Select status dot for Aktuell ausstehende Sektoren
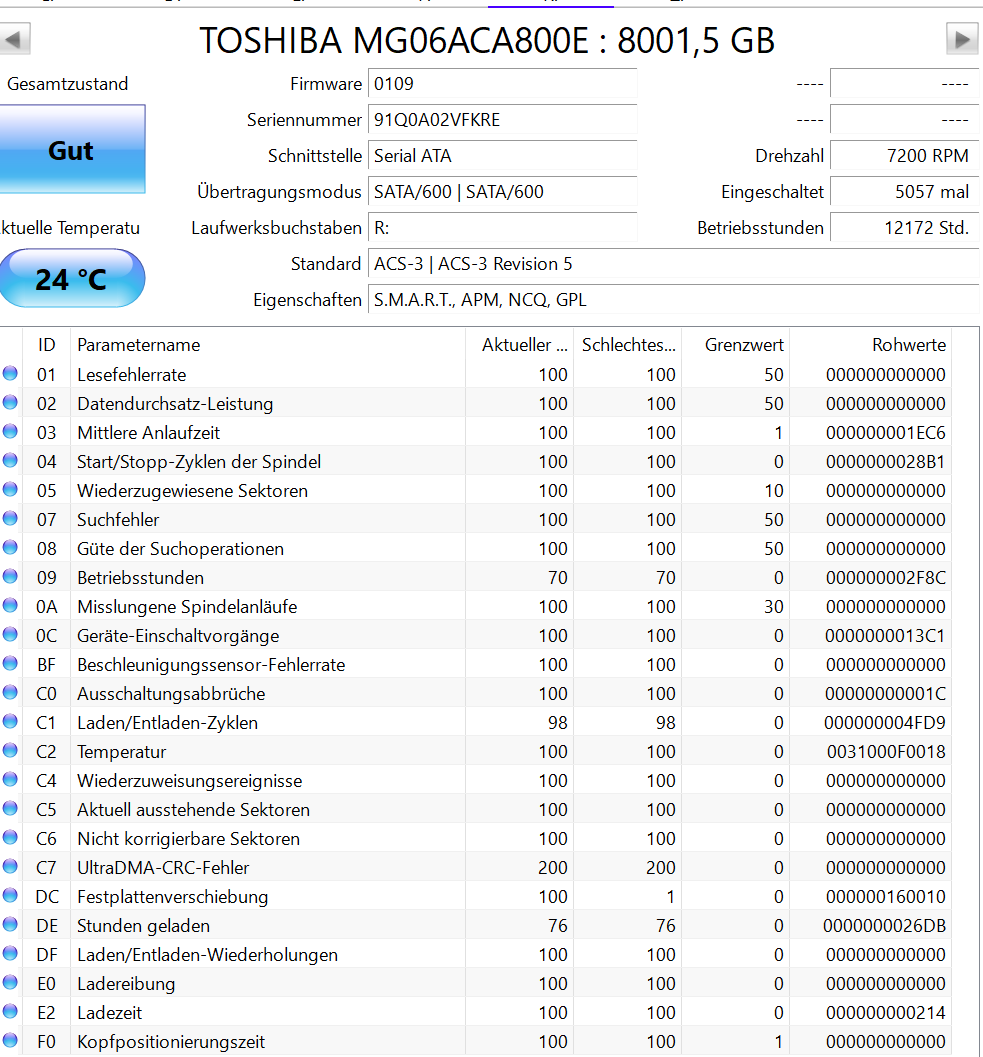The height and width of the screenshot is (1057, 983). (x=10, y=808)
